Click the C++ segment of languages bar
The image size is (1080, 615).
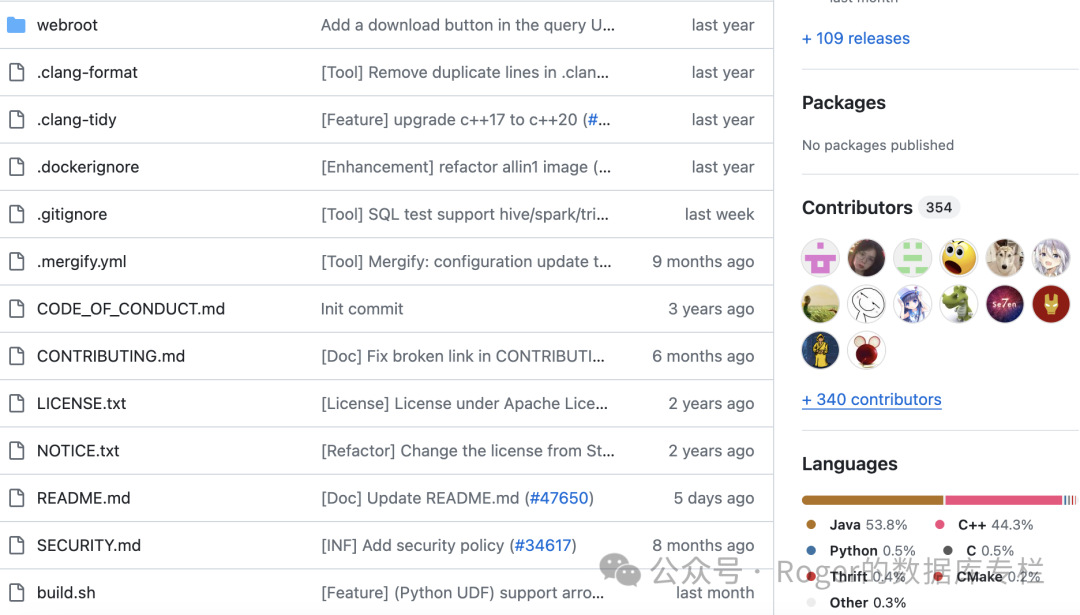click(x=1003, y=500)
